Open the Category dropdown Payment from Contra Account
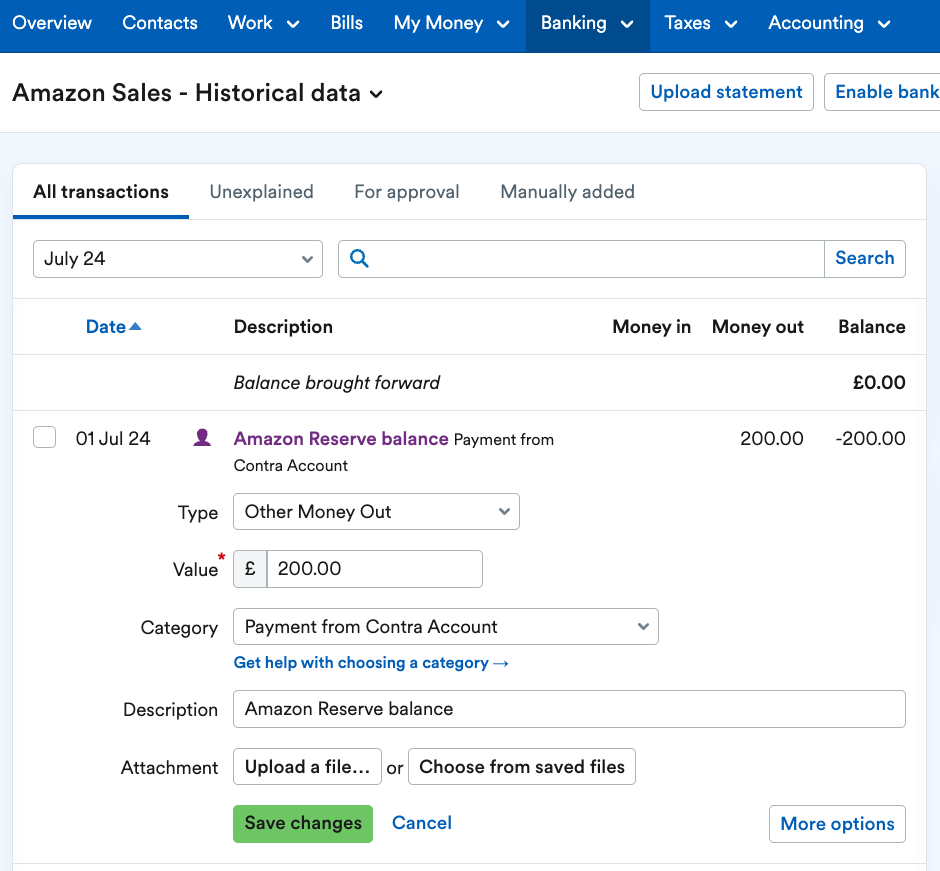 click(445, 626)
